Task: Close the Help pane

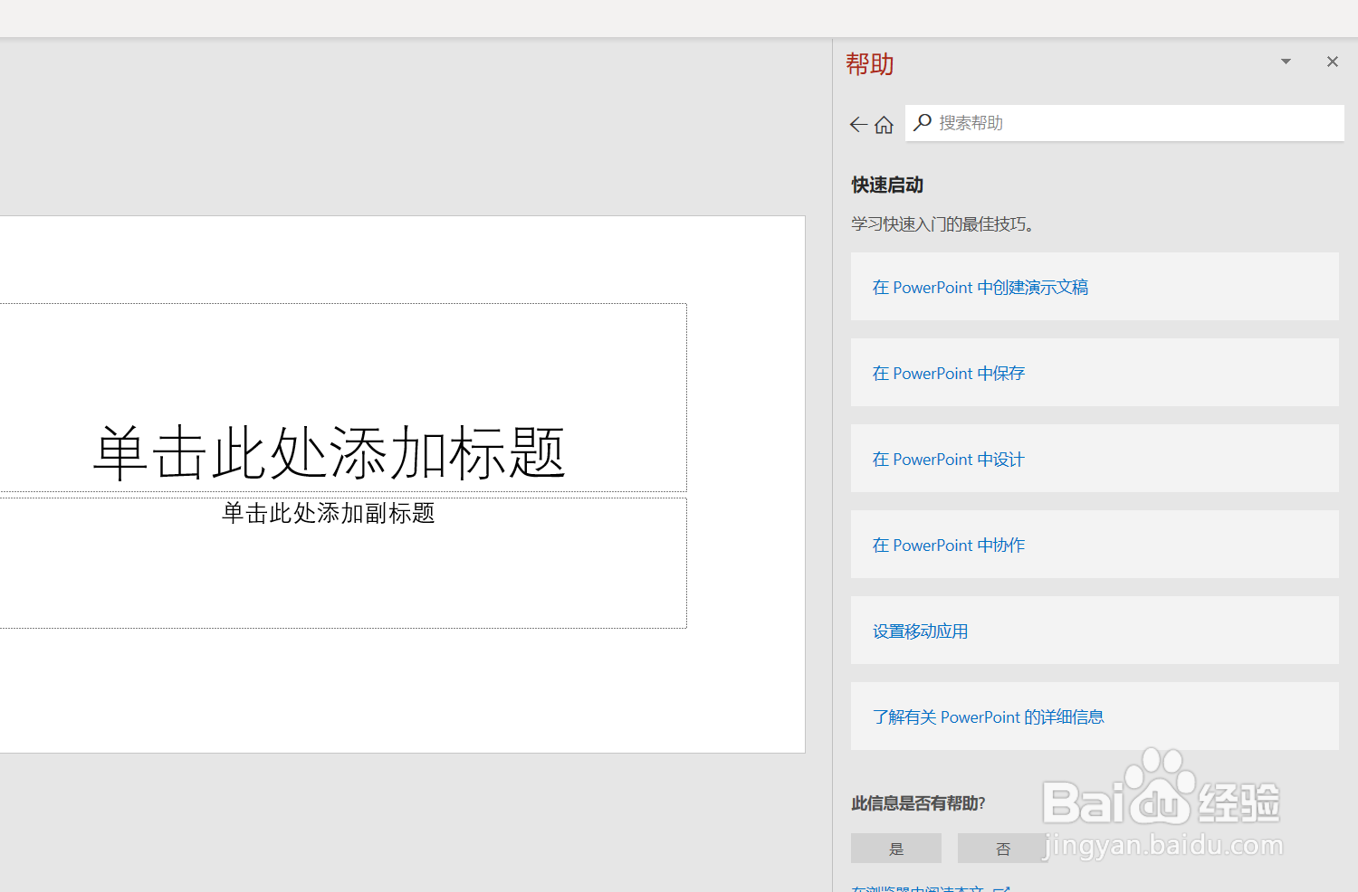Action: 1332,62
